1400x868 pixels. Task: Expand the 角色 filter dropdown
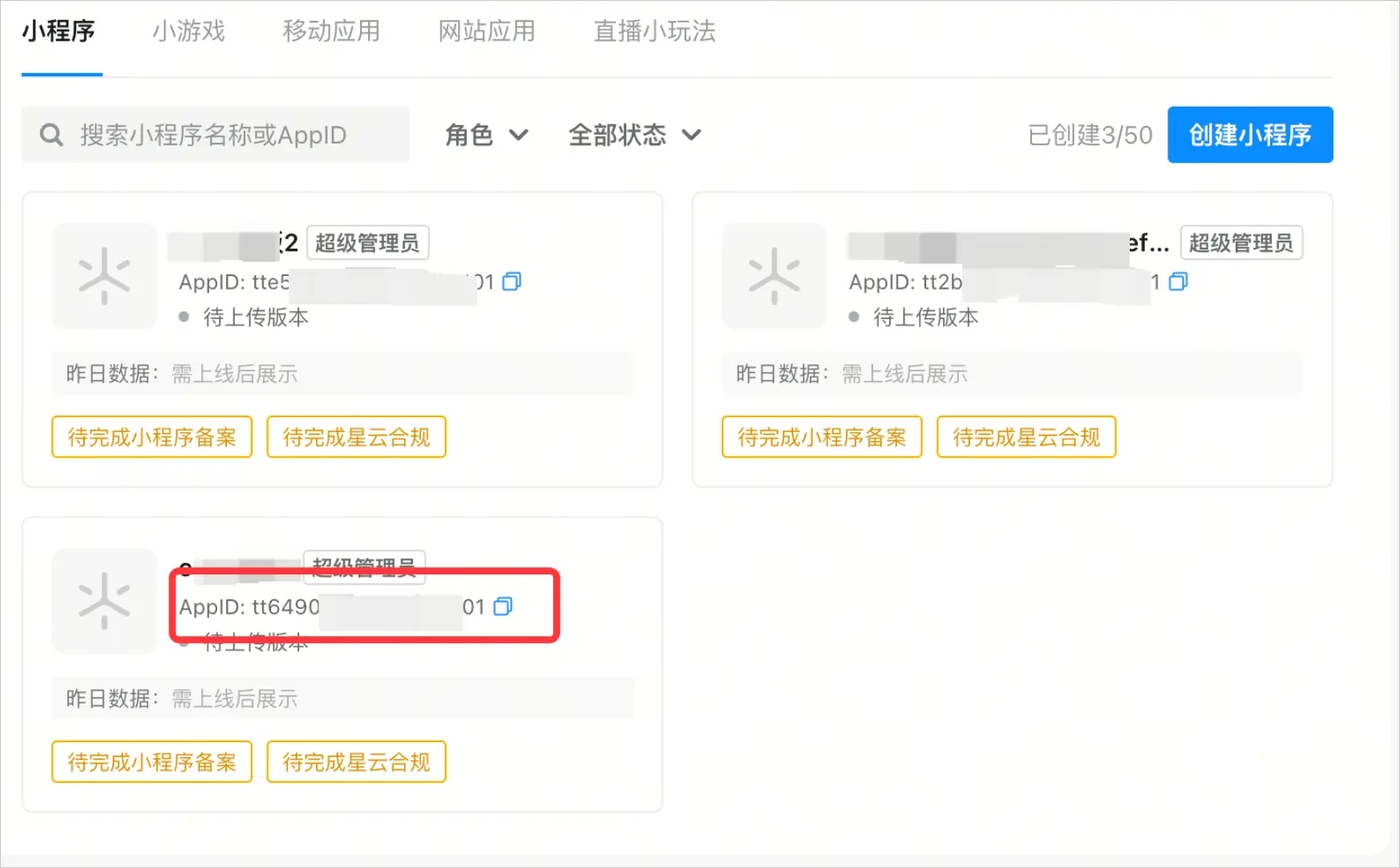tap(487, 135)
